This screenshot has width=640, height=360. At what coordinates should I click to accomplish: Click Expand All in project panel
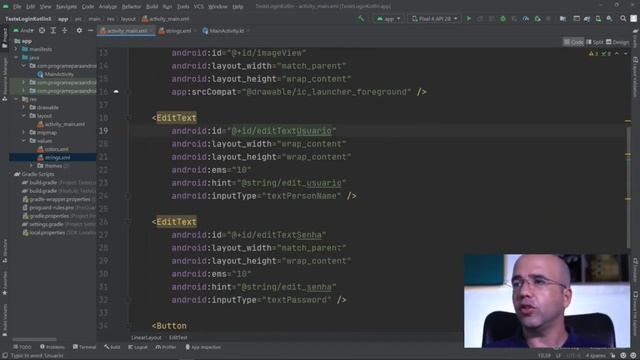coord(53,31)
